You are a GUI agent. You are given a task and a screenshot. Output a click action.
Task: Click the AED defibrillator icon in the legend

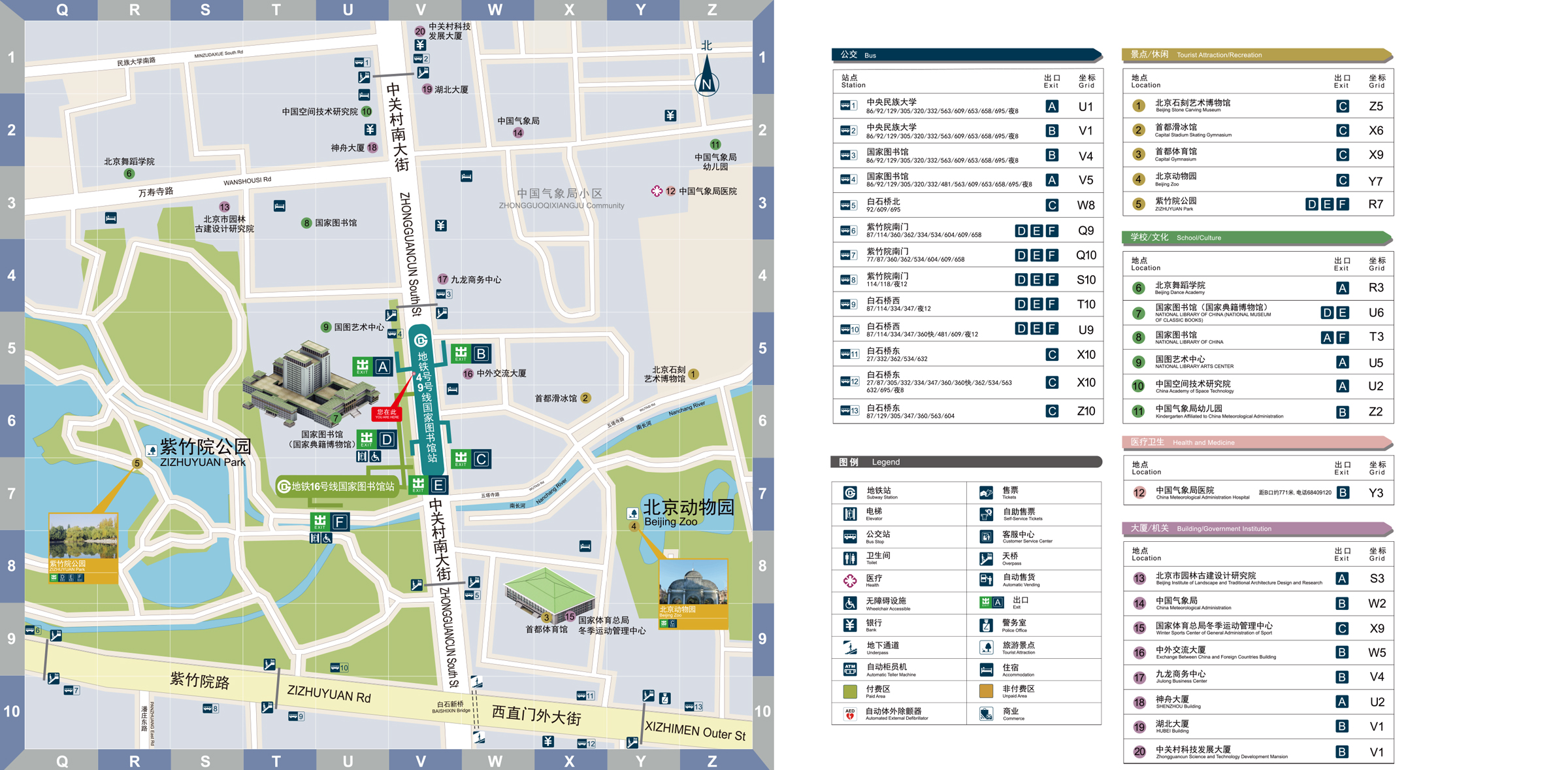point(849,714)
